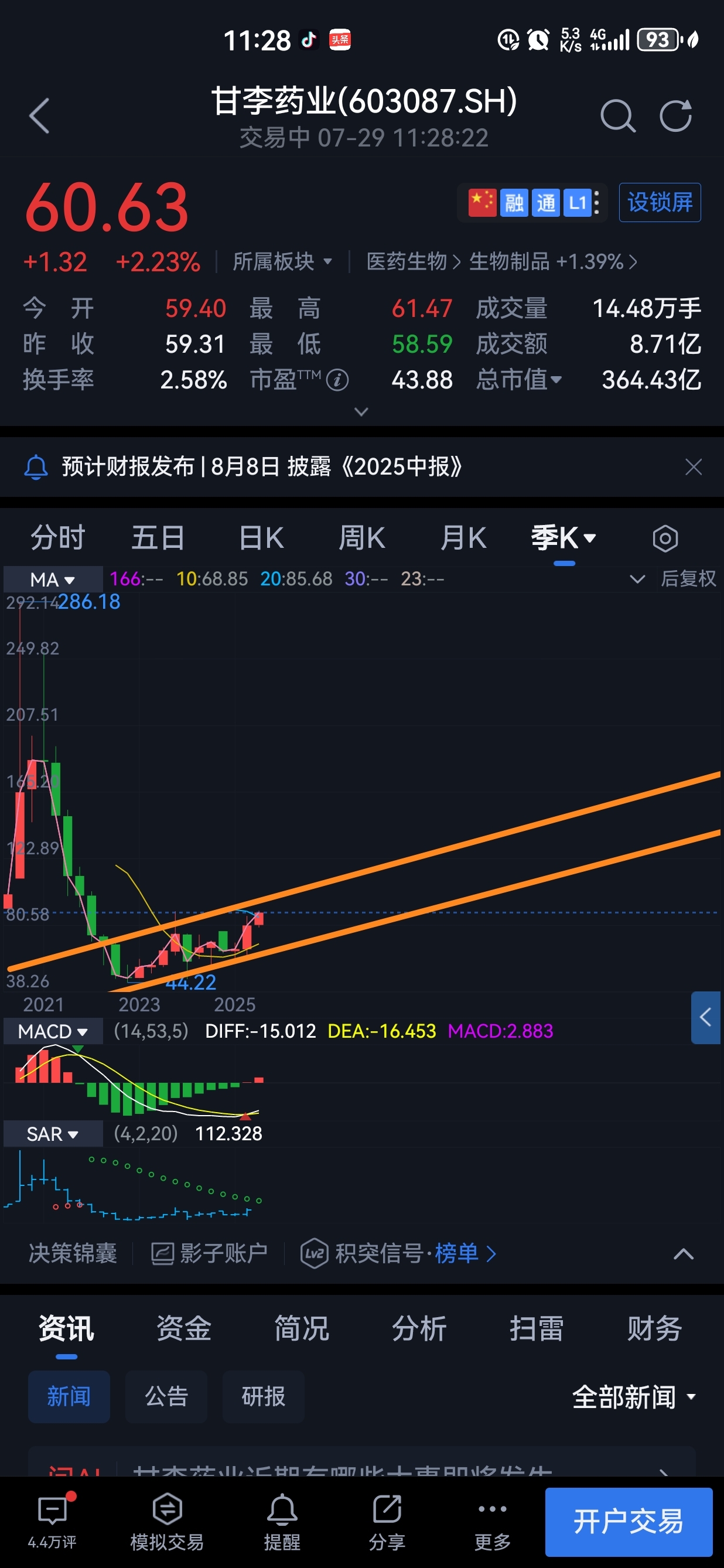
Task: Open chart settings hexagon icon
Action: (x=665, y=538)
